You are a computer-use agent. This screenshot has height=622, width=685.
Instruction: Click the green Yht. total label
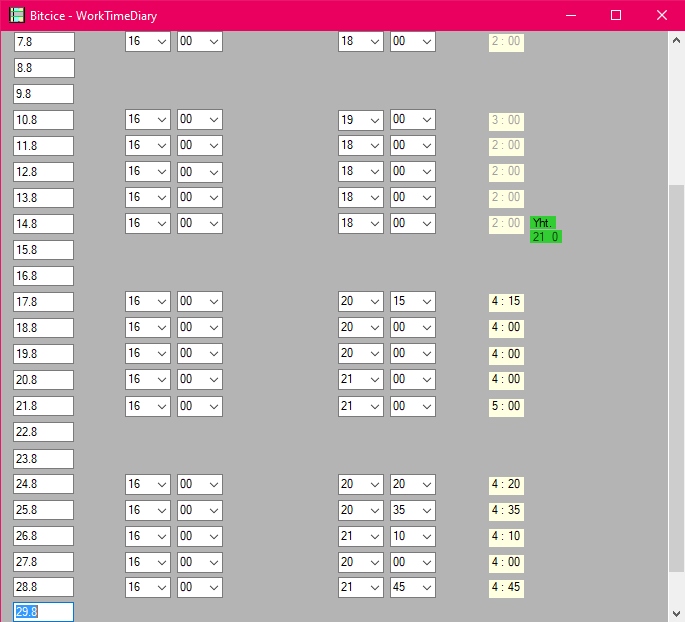[x=543, y=223]
